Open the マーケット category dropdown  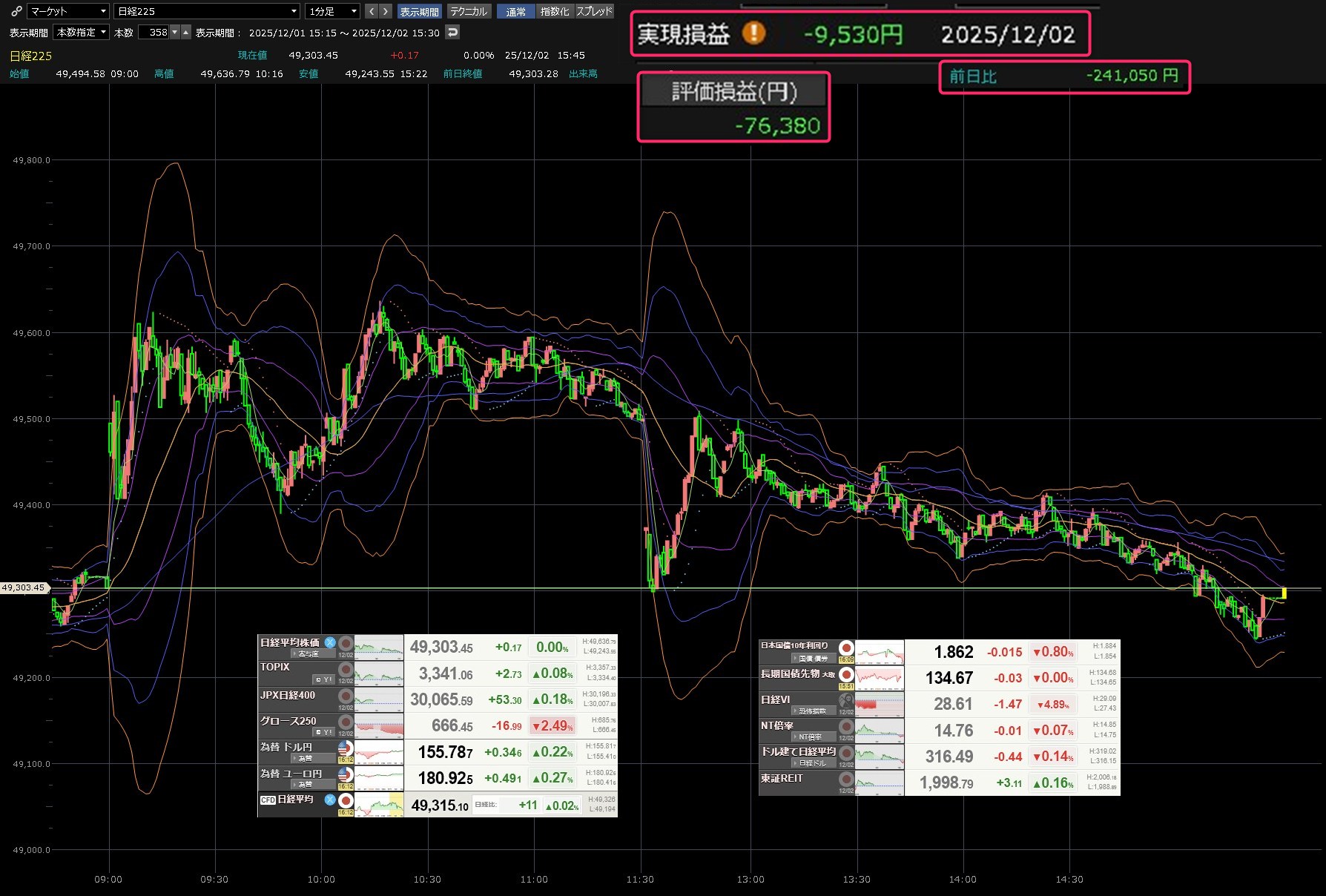tap(68, 11)
